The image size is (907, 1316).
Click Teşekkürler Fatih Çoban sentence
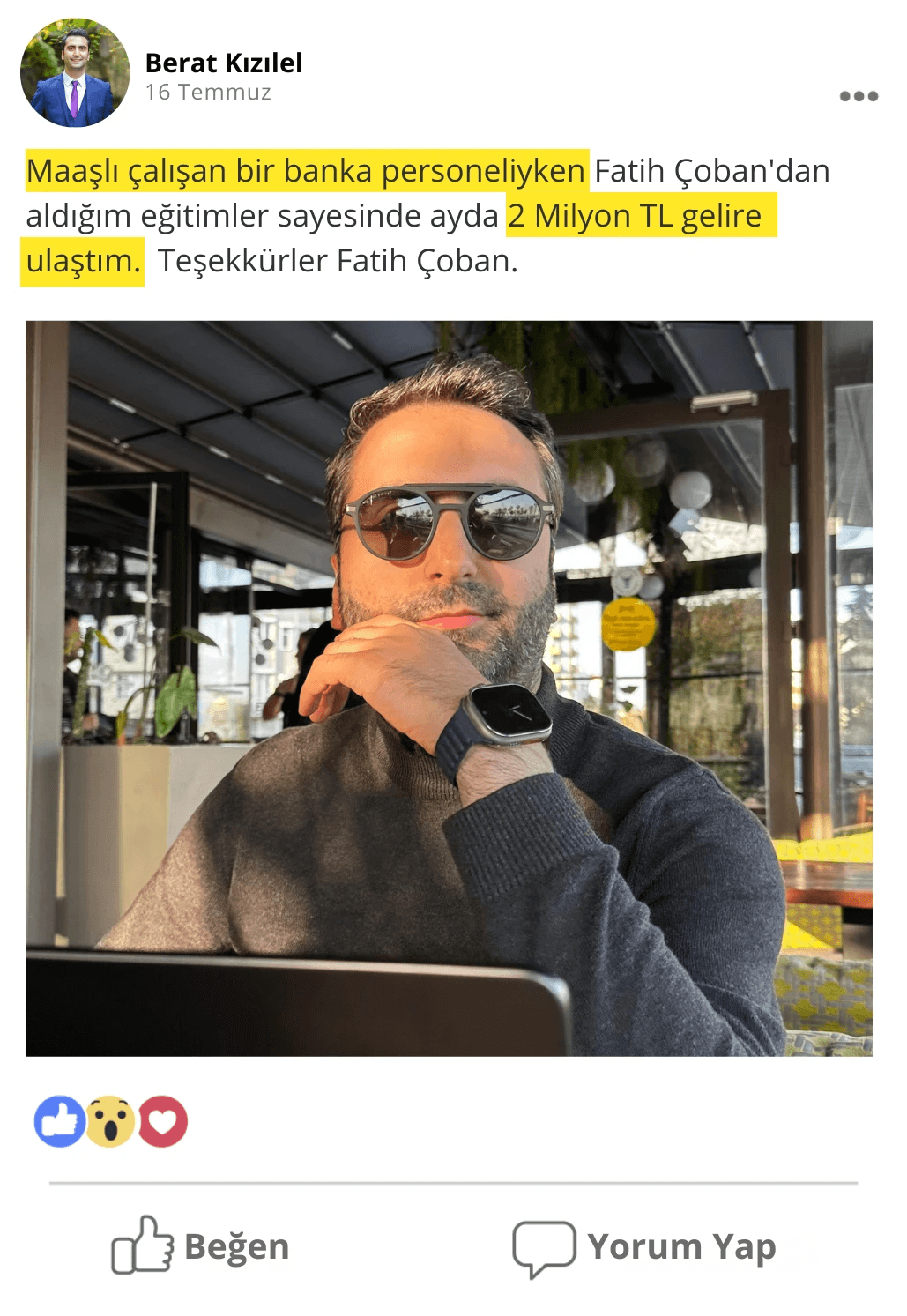tap(338, 261)
